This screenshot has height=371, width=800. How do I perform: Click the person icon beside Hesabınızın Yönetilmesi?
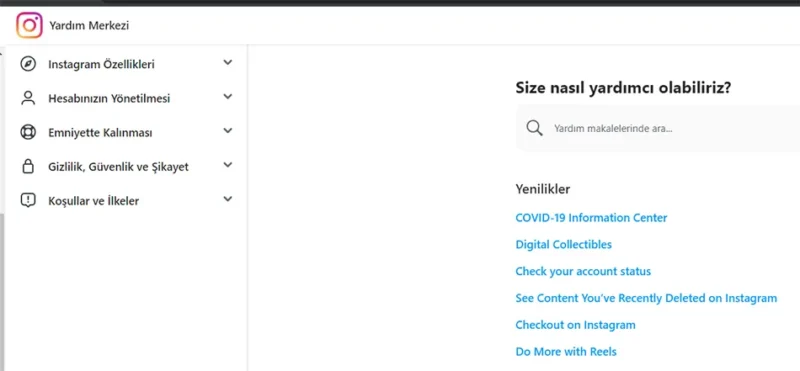coord(28,98)
